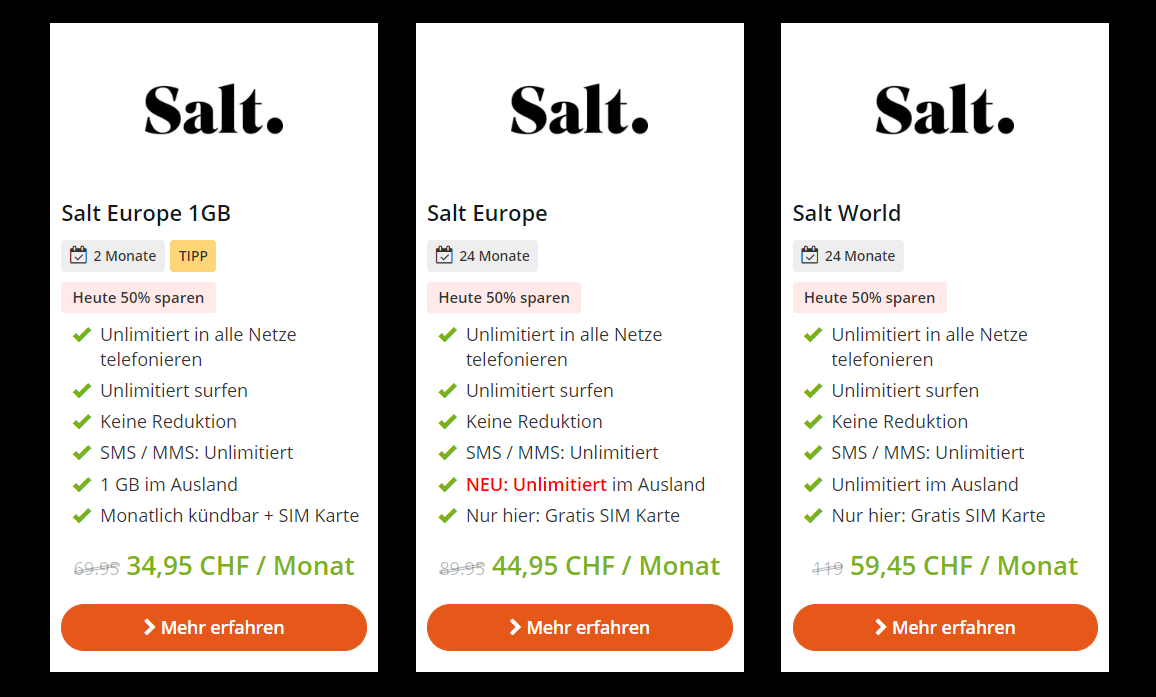The height and width of the screenshot is (697, 1156).
Task: Click the 34,95 CHF / Monat price
Action: [x=240, y=566]
